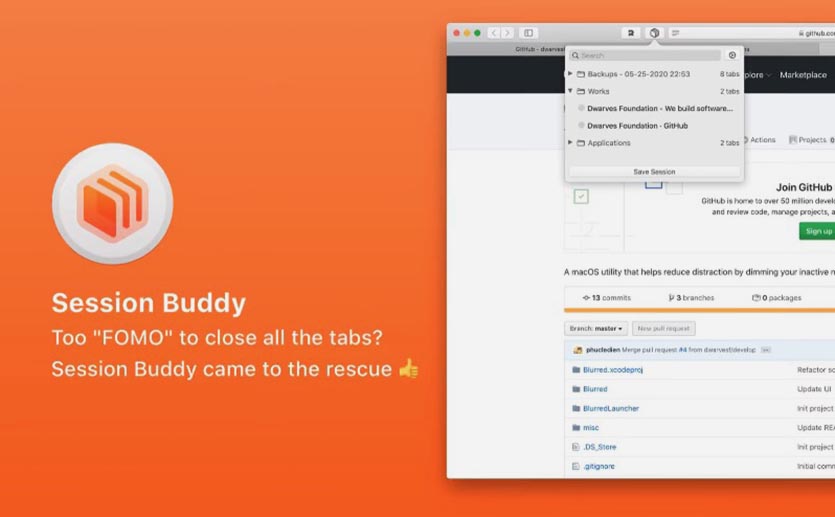Click the Session Buddy app logo
This screenshot has height=517, width=835.
(112, 203)
